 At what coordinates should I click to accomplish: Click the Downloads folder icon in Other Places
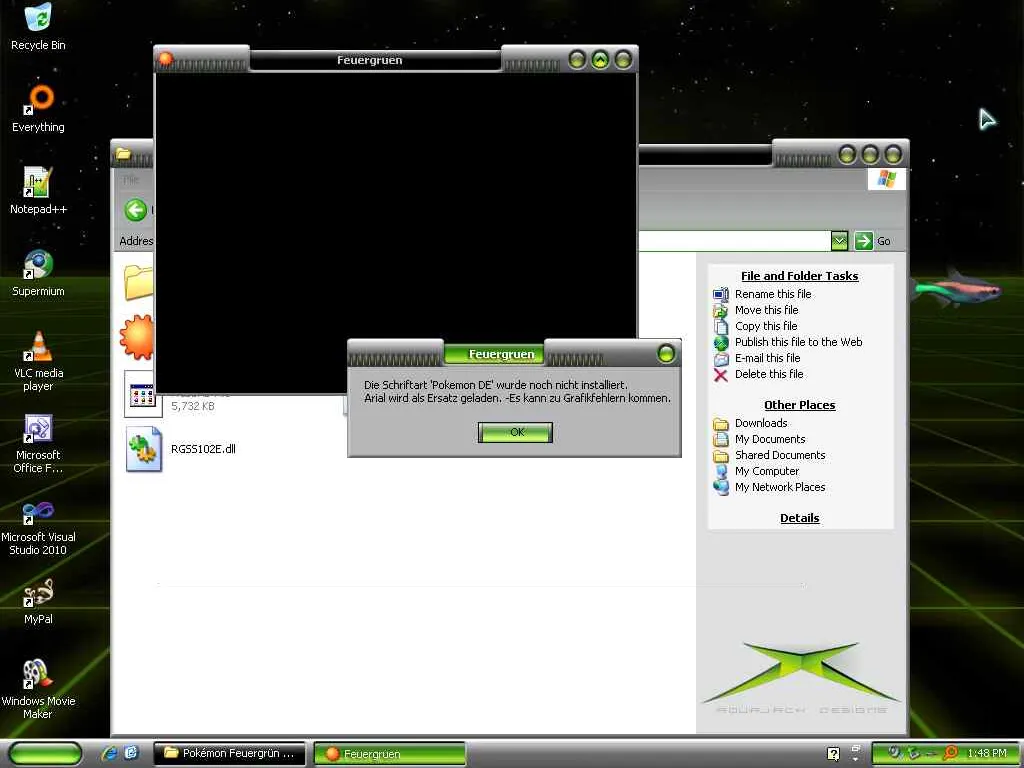pos(720,423)
